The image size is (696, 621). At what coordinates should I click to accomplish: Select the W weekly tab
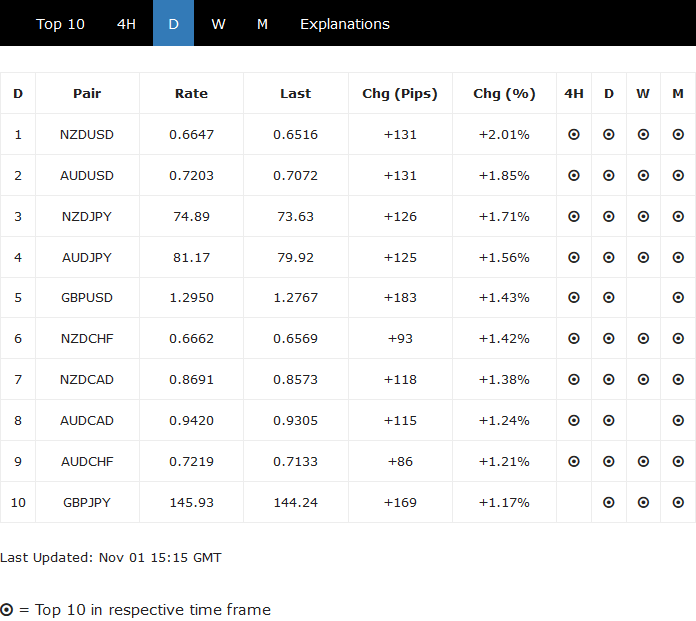coord(218,24)
